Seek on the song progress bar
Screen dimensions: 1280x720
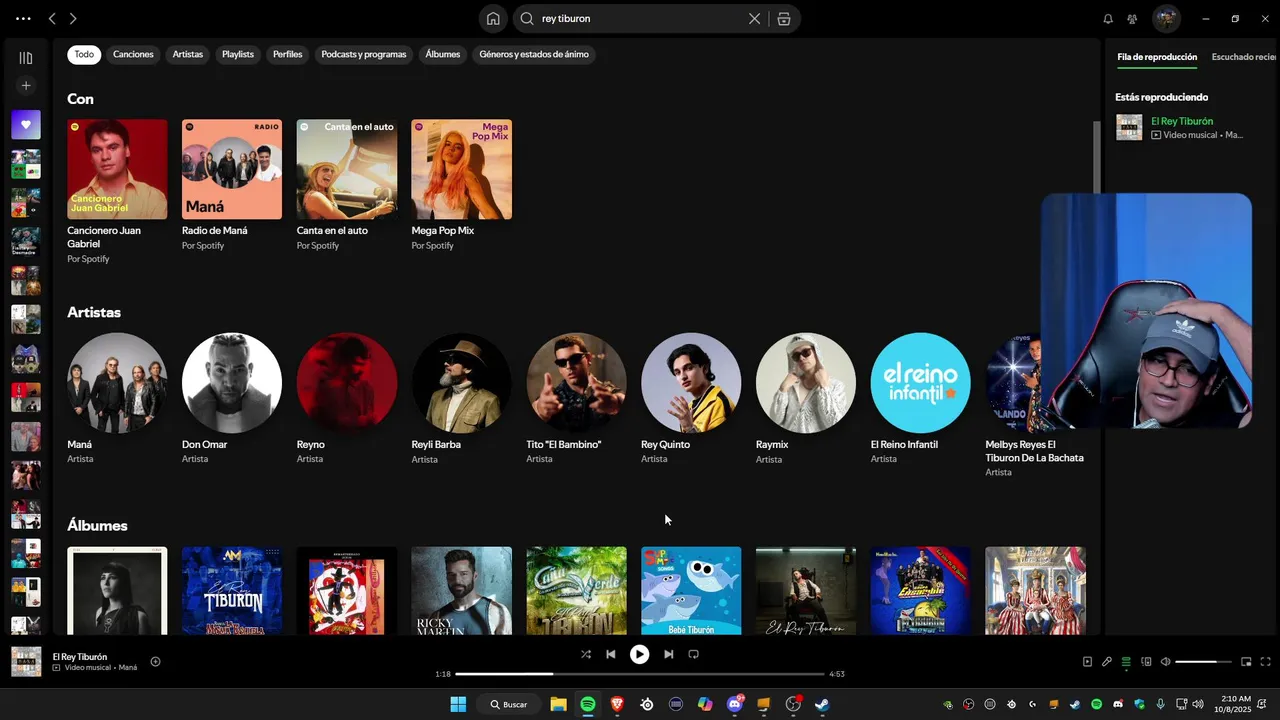(x=640, y=674)
